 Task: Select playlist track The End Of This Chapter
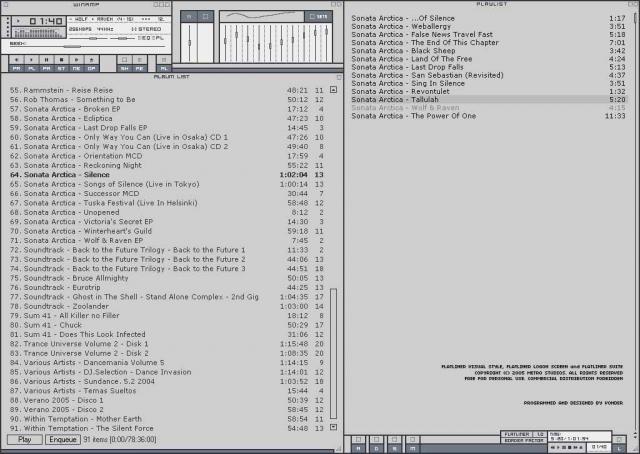(x=489, y=43)
